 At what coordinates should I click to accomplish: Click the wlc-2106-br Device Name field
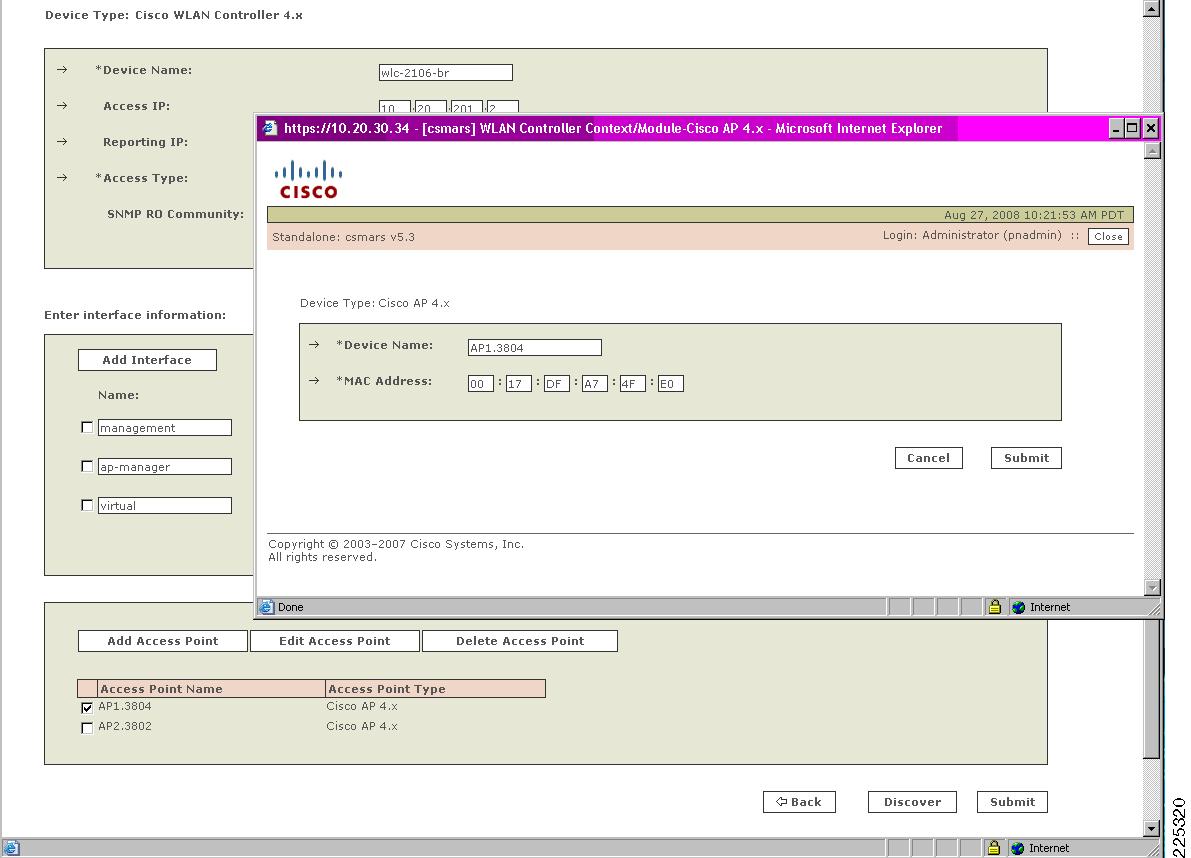[x=446, y=72]
